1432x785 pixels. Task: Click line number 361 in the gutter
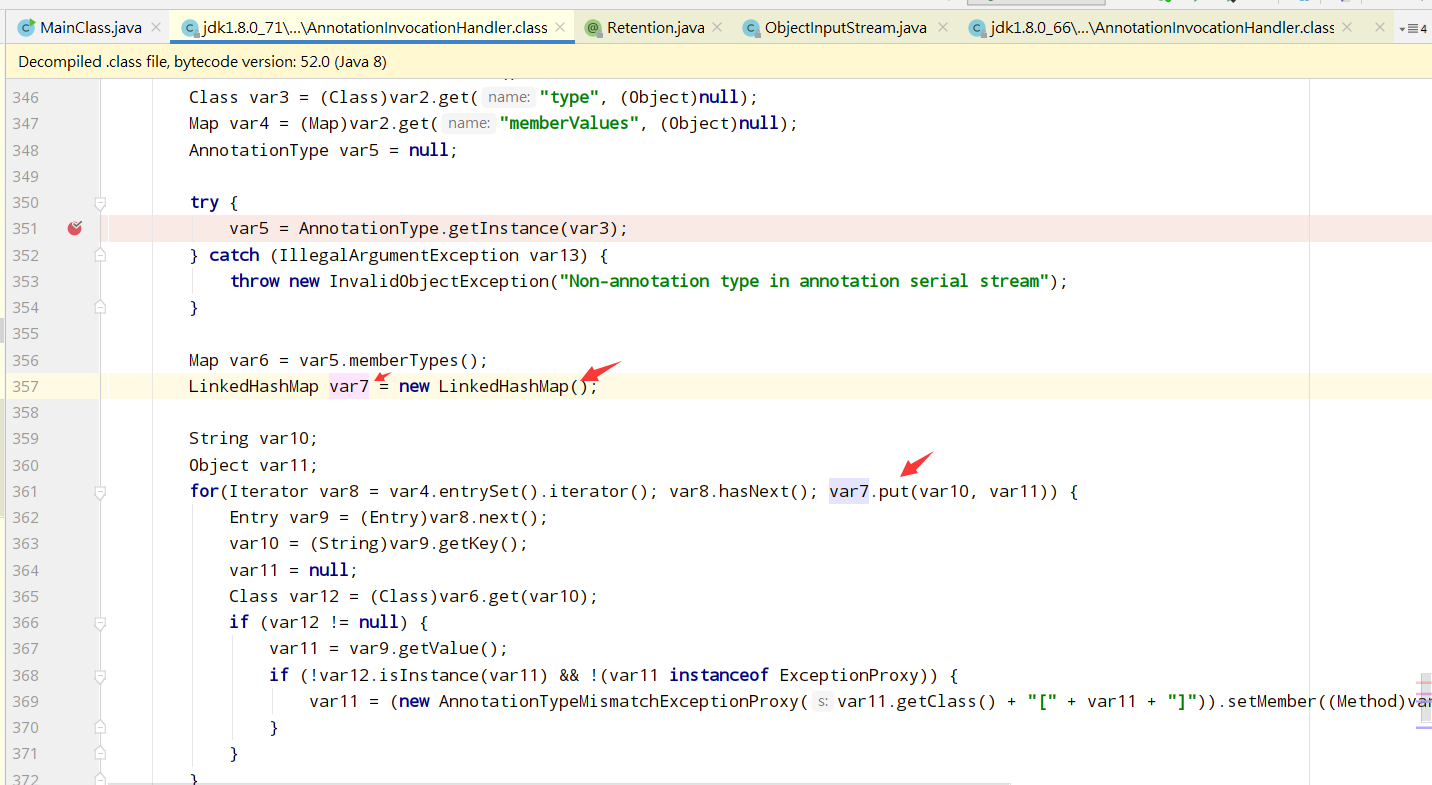pos(25,491)
